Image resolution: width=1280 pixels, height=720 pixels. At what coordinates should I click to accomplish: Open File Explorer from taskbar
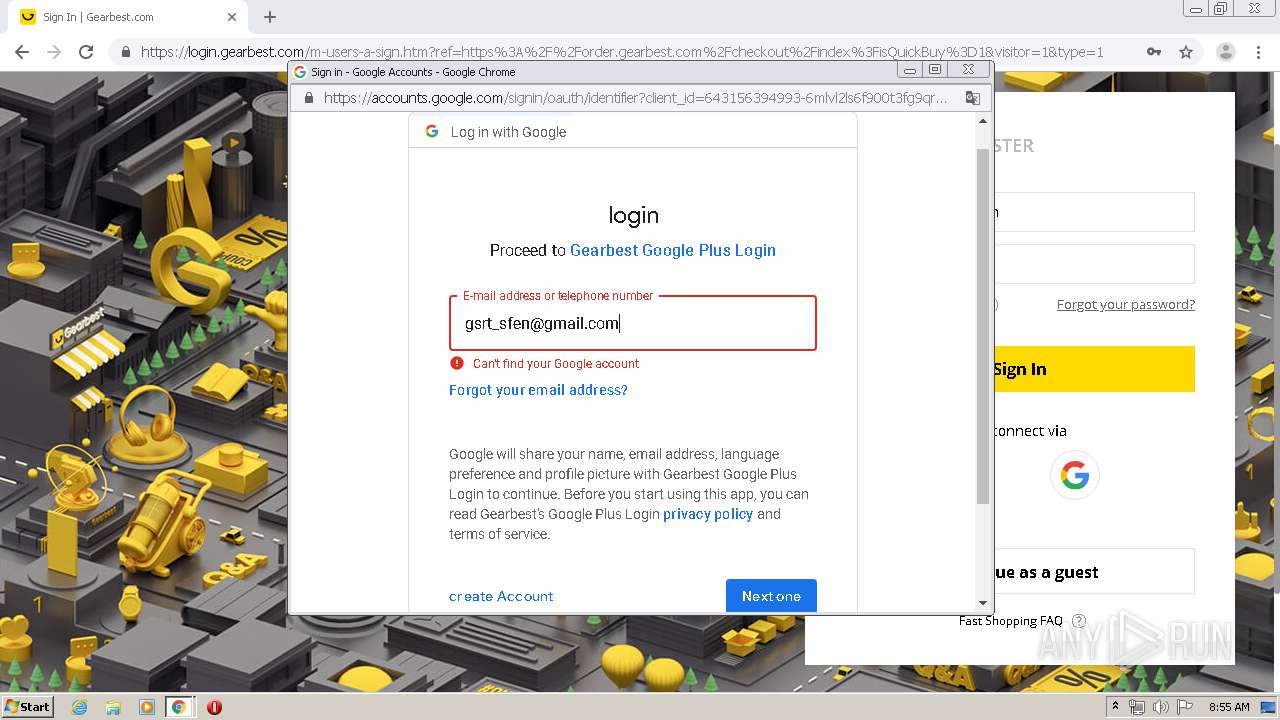coord(113,707)
